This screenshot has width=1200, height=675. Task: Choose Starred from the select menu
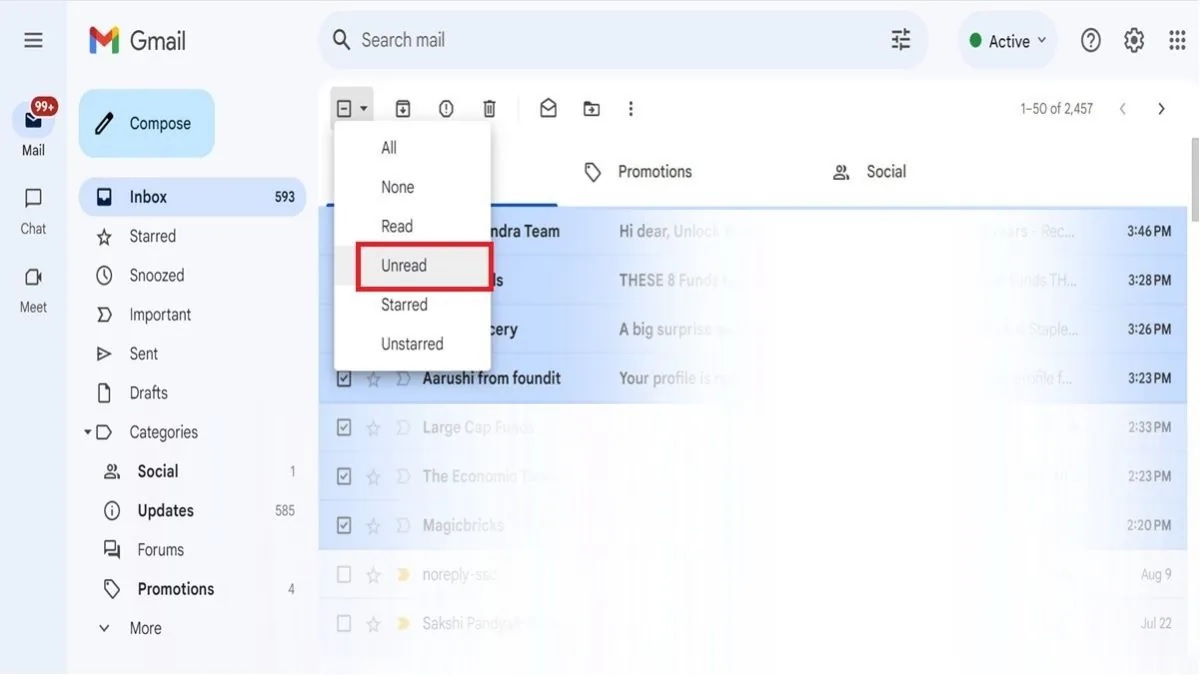(412, 305)
